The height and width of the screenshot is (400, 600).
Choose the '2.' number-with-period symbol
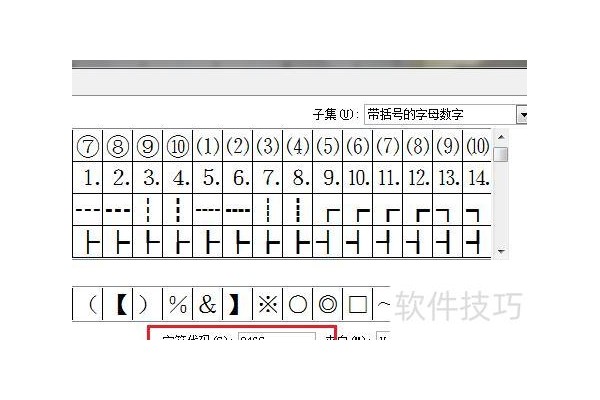(x=117, y=178)
